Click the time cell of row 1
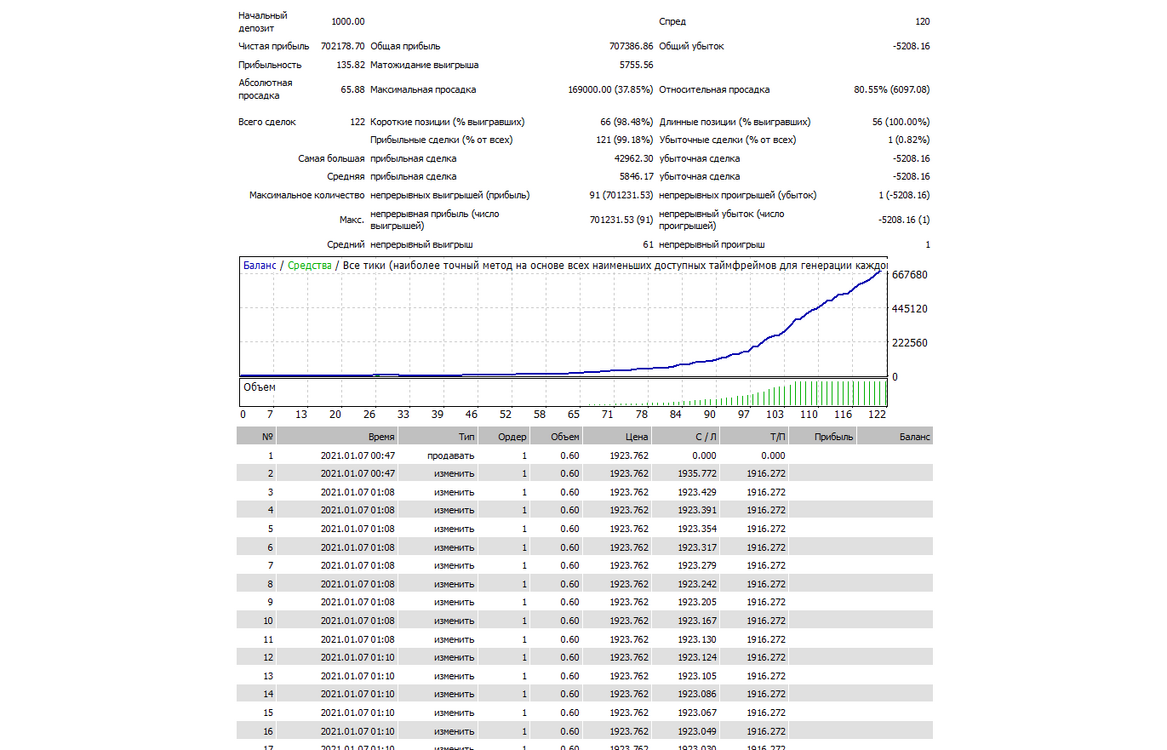 pyautogui.click(x=358, y=455)
